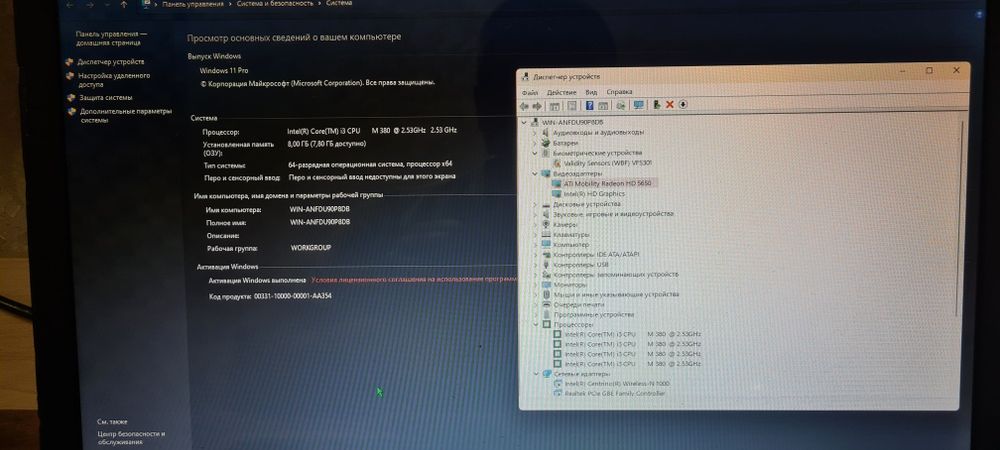Click the Back arrow in Control Panel window
Viewport: 1000px width, 450px height.
pyautogui.click(x=69, y=4)
